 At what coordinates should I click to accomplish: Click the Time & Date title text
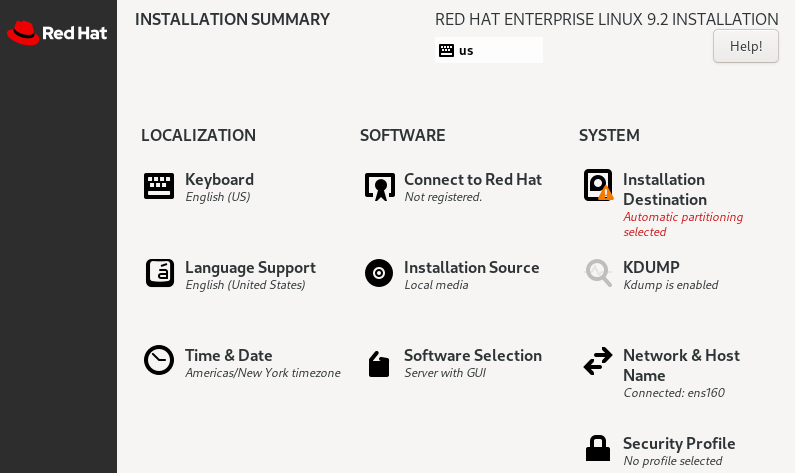pyautogui.click(x=228, y=355)
